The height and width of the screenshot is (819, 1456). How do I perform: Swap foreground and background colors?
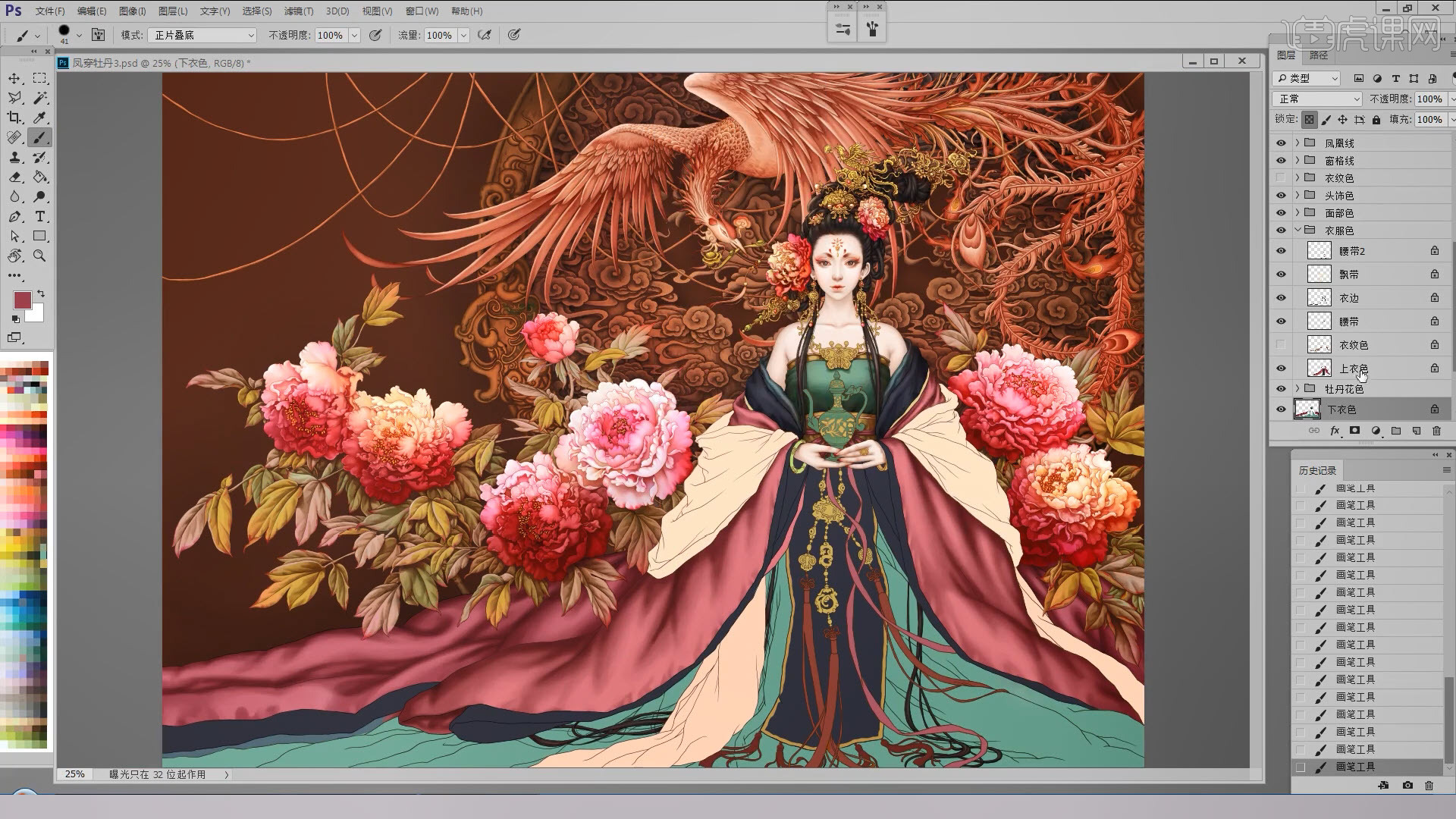coord(41,293)
